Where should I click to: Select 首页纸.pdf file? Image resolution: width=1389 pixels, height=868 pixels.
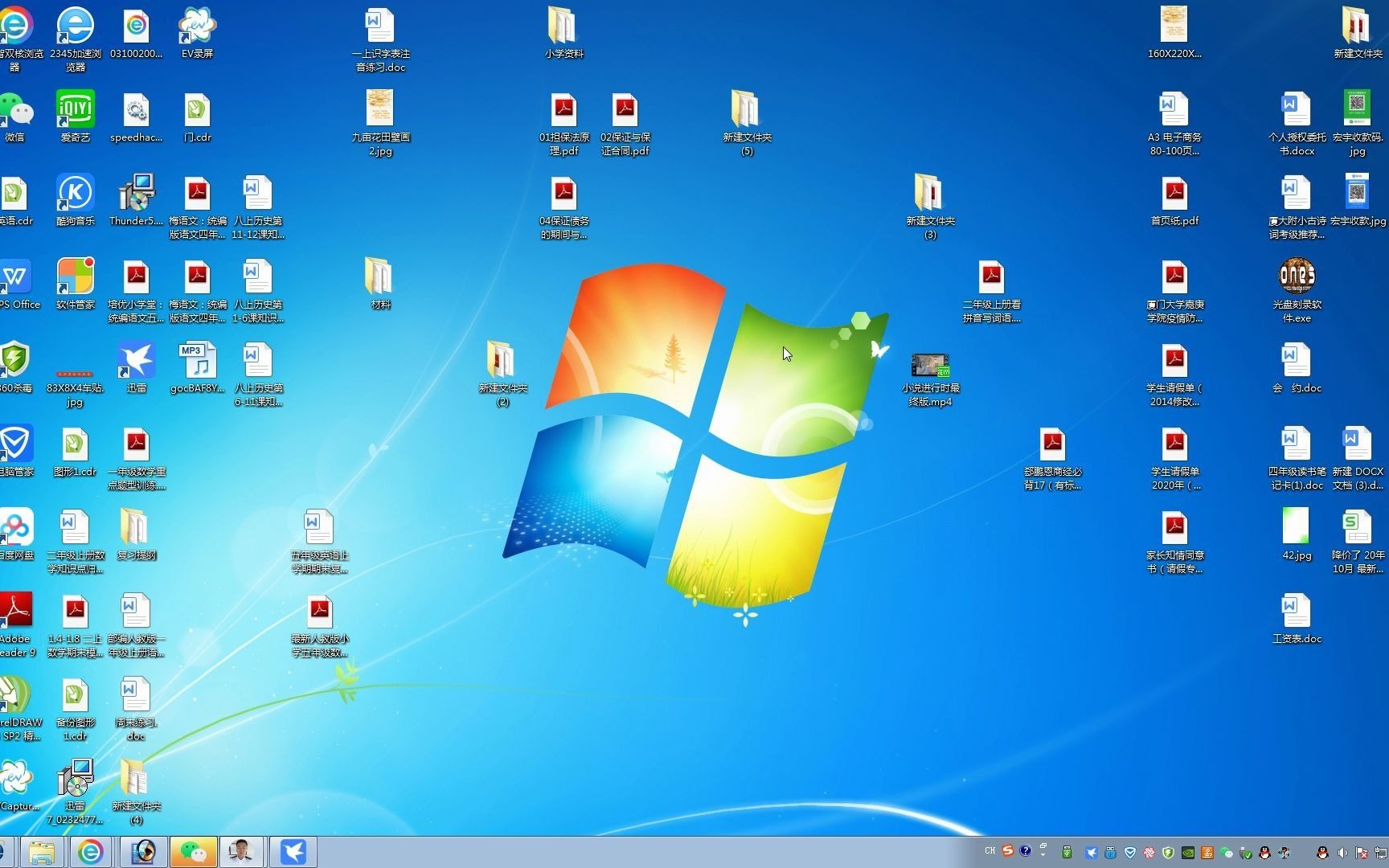tap(1174, 200)
